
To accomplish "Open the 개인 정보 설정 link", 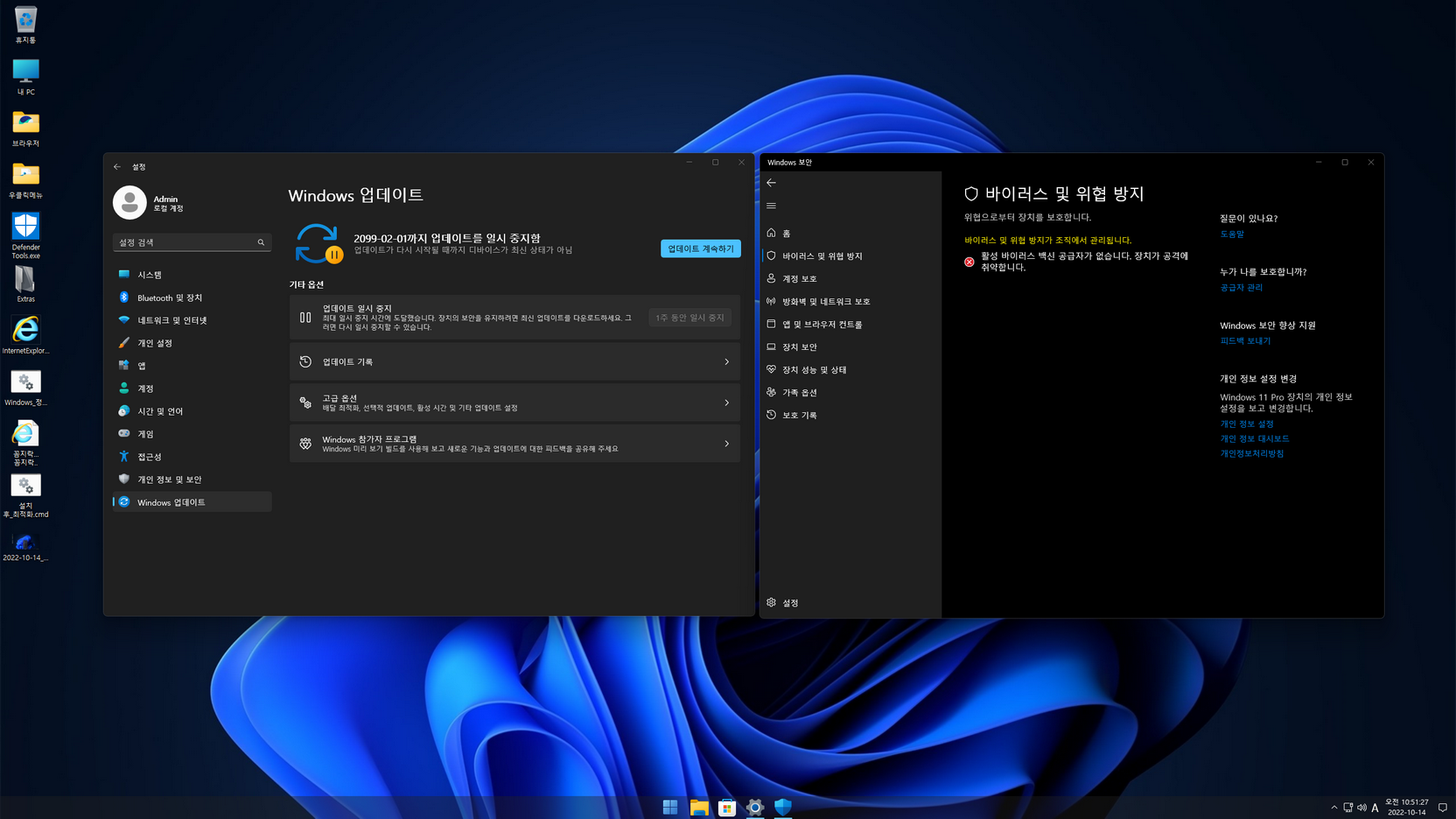I will [1247, 423].
